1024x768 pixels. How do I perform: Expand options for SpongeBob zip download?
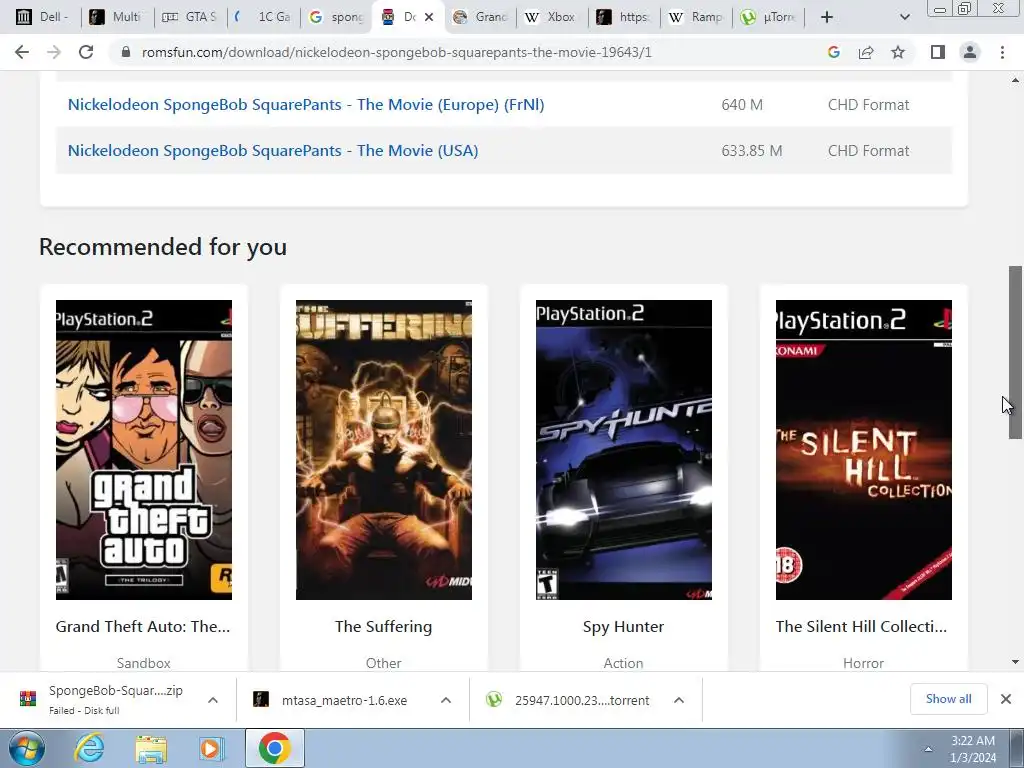[213, 699]
